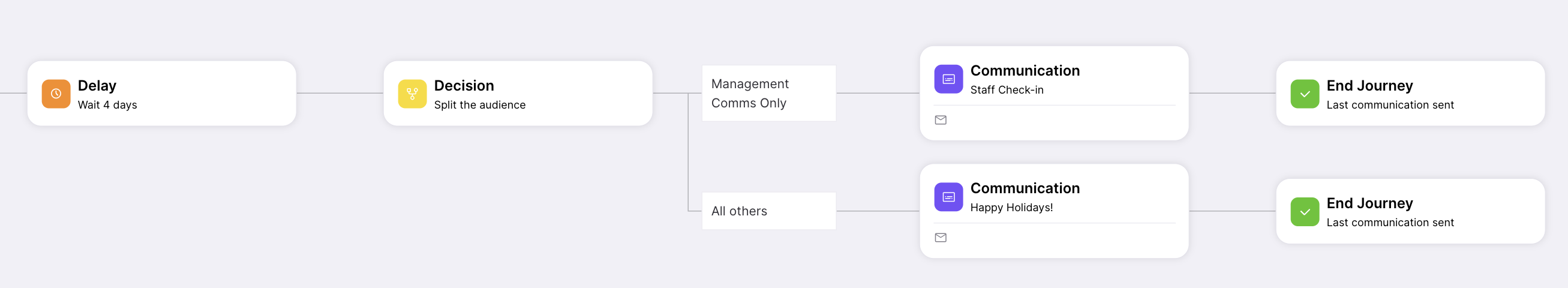1568x288 pixels.
Task: Click the green checkmark icon on top End Journey
Action: coord(1305,94)
